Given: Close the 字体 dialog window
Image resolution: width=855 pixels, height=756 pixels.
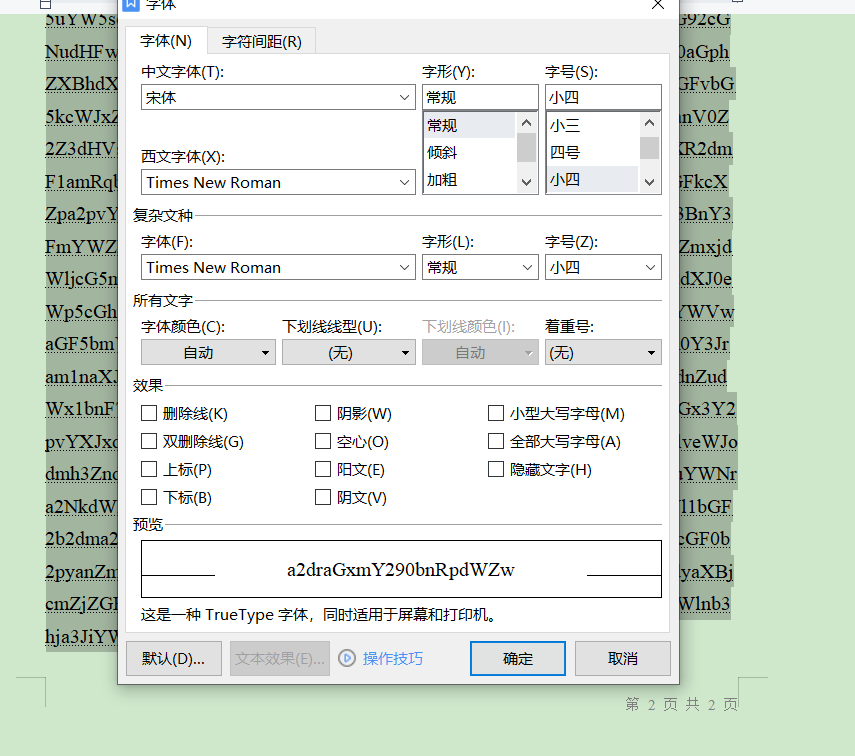Looking at the screenshot, I should [x=657, y=5].
